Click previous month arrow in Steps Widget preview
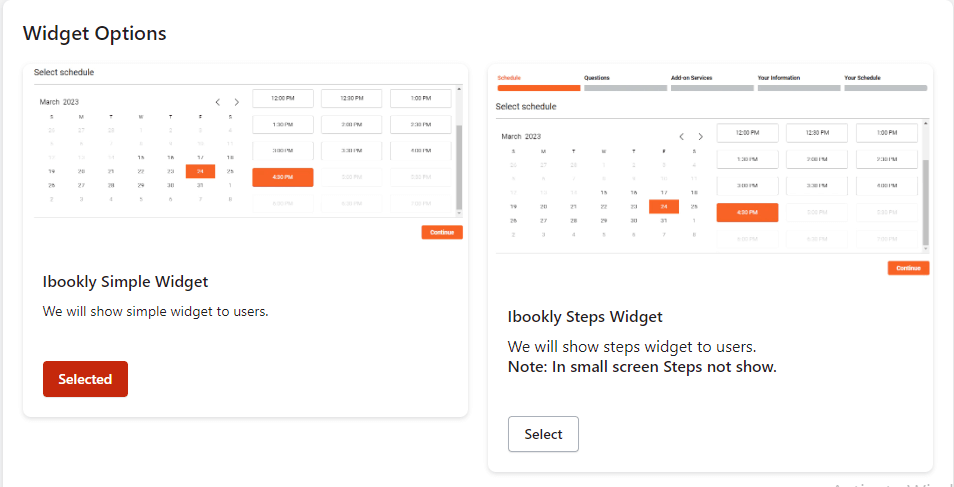 (x=682, y=136)
